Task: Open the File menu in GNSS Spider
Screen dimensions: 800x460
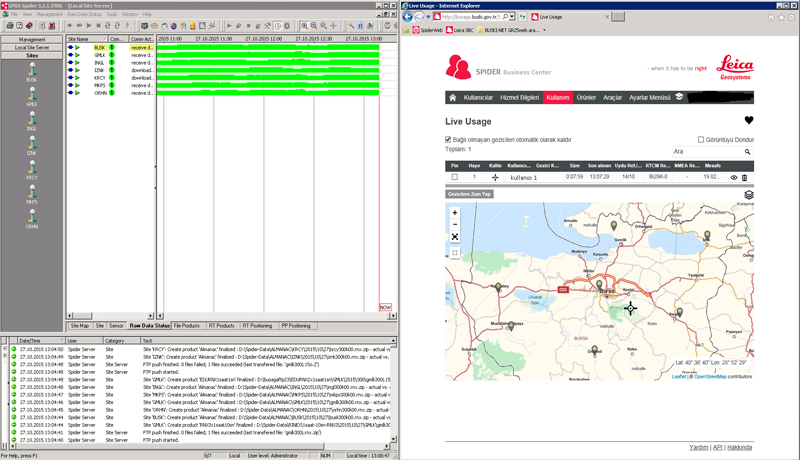Action: coord(14,14)
